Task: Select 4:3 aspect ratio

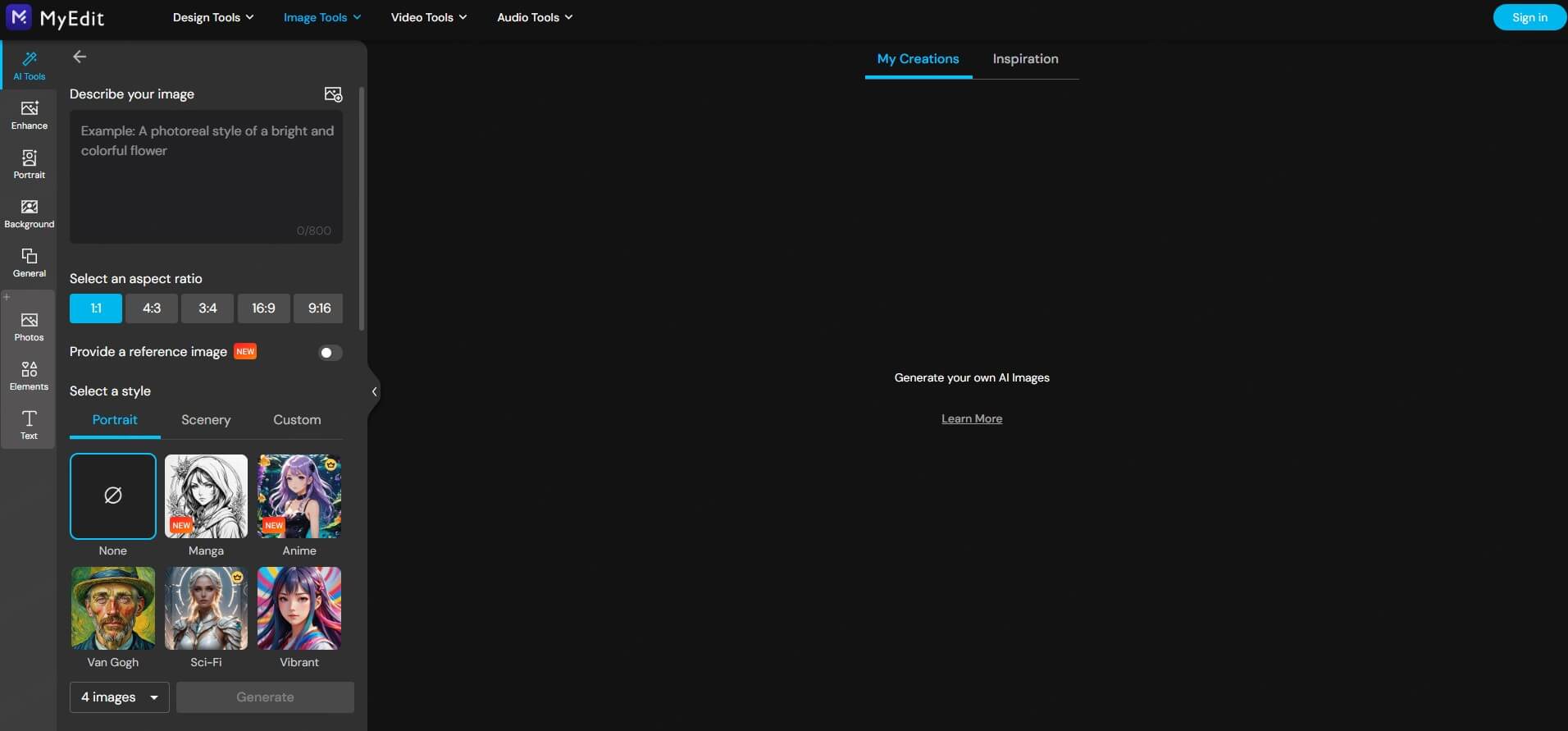Action: (152, 308)
